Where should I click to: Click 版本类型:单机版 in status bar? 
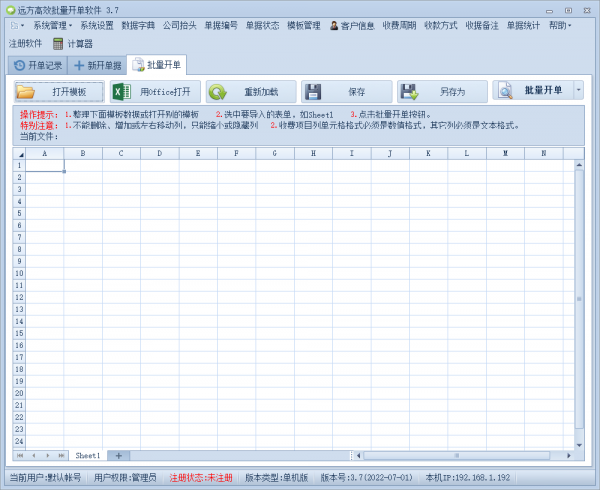click(277, 478)
